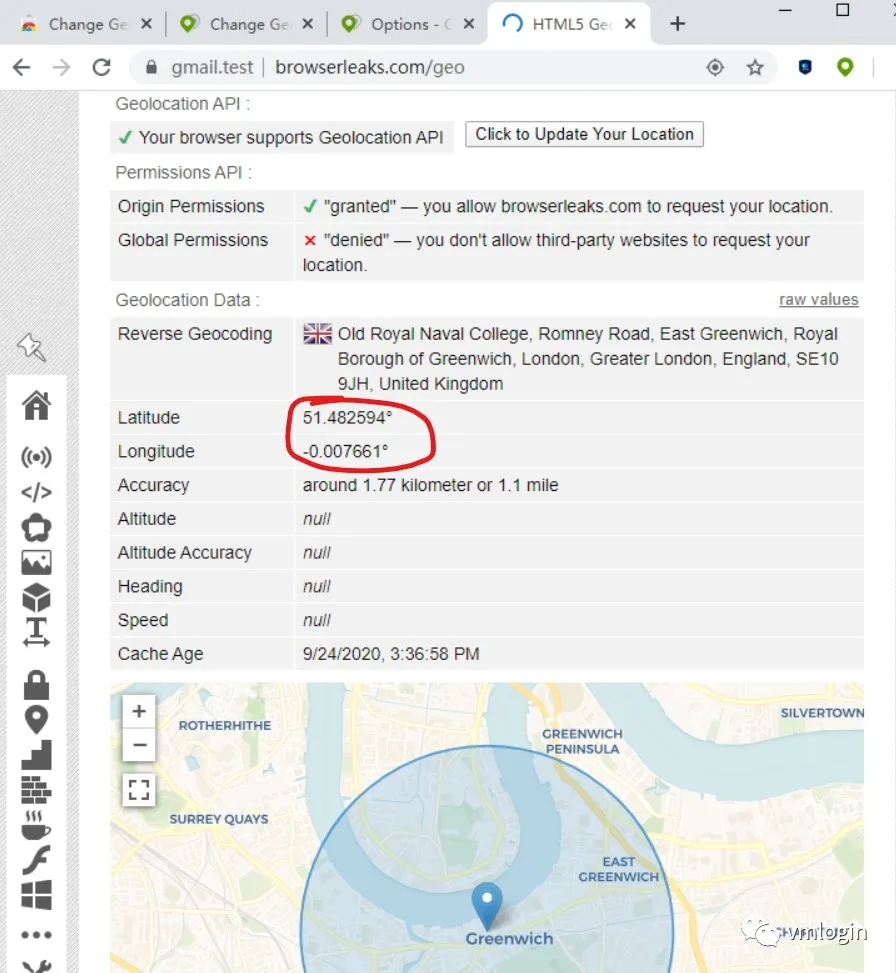This screenshot has height=973, width=896.
Task: Toggle the geolocation icon in address bar
Action: [x=715, y=67]
